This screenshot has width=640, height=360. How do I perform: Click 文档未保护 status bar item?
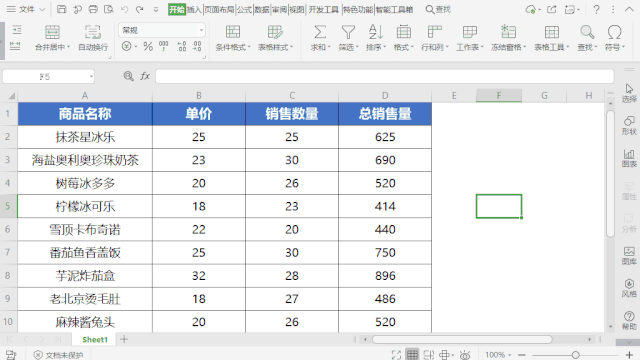(x=59, y=355)
